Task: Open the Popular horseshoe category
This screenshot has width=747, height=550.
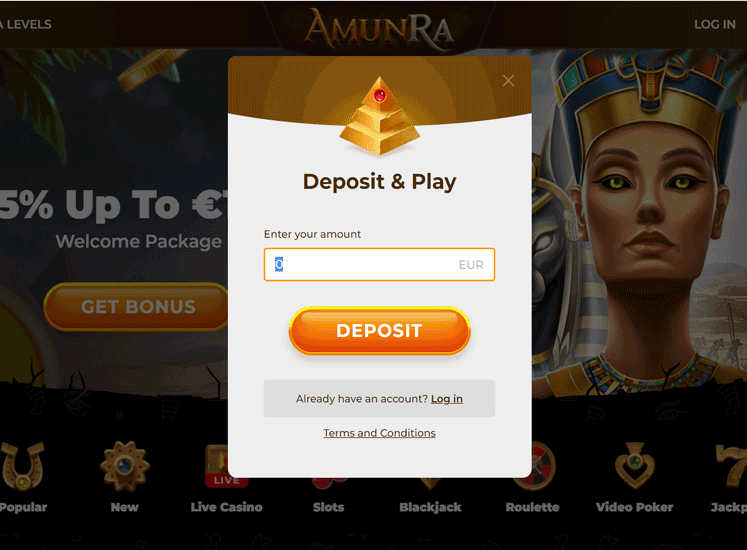Action: click(22, 467)
